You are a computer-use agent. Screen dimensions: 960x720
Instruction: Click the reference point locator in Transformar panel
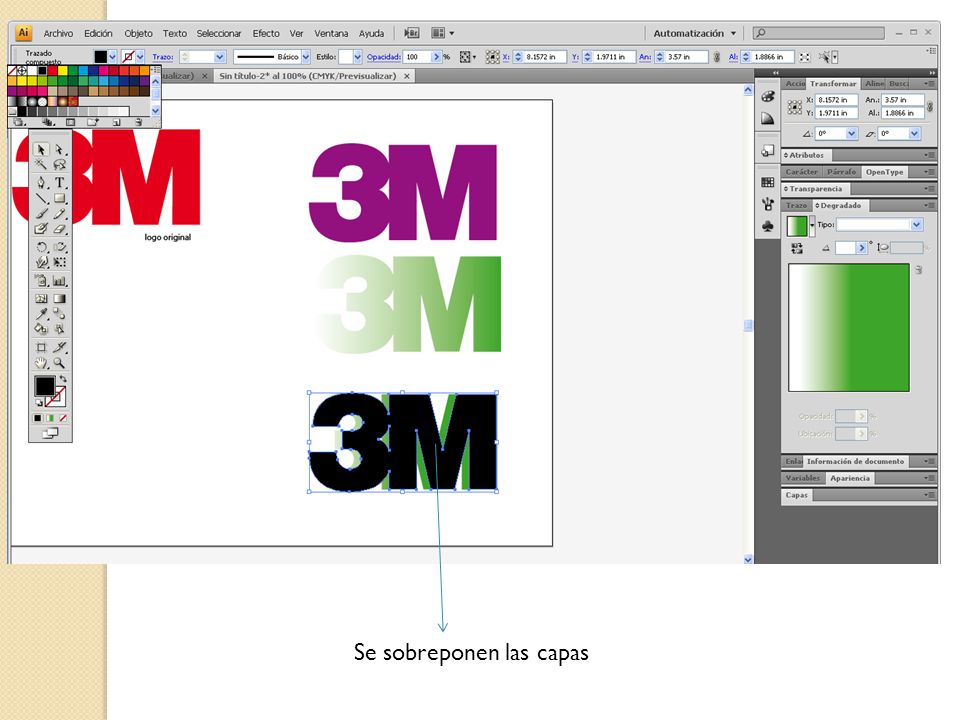click(795, 107)
